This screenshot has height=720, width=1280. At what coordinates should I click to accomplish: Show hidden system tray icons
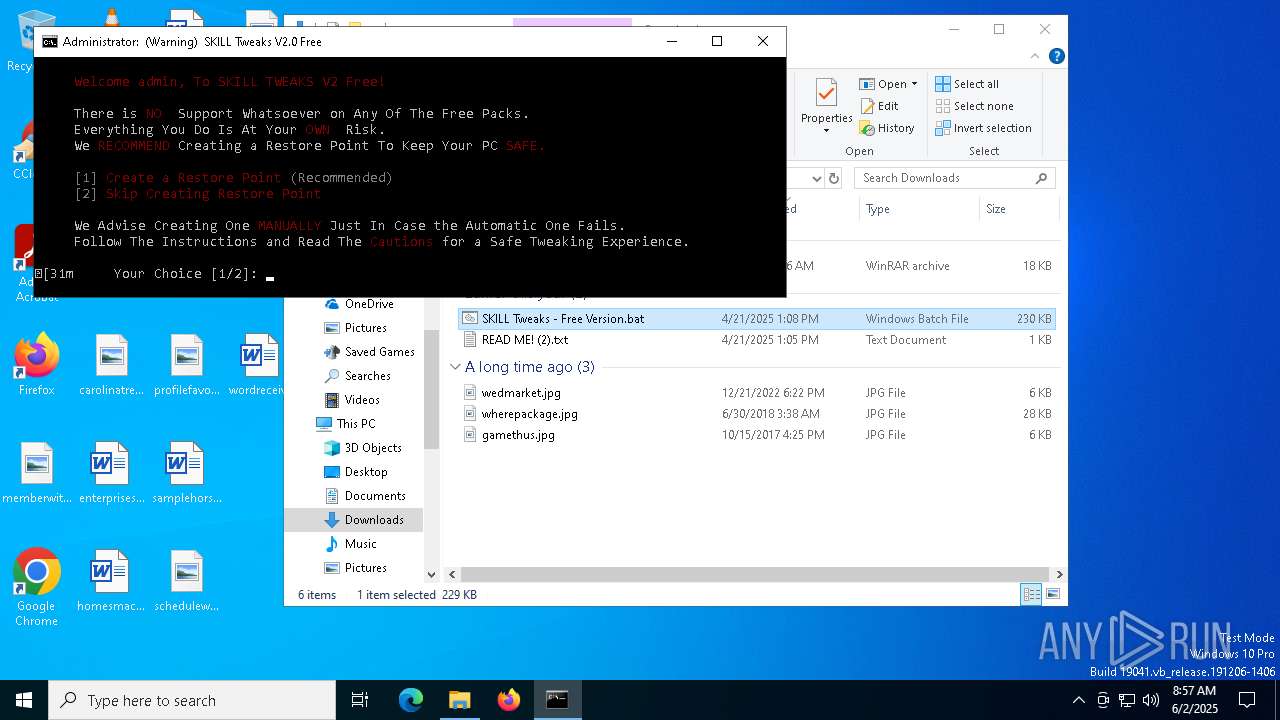[x=1078, y=700]
